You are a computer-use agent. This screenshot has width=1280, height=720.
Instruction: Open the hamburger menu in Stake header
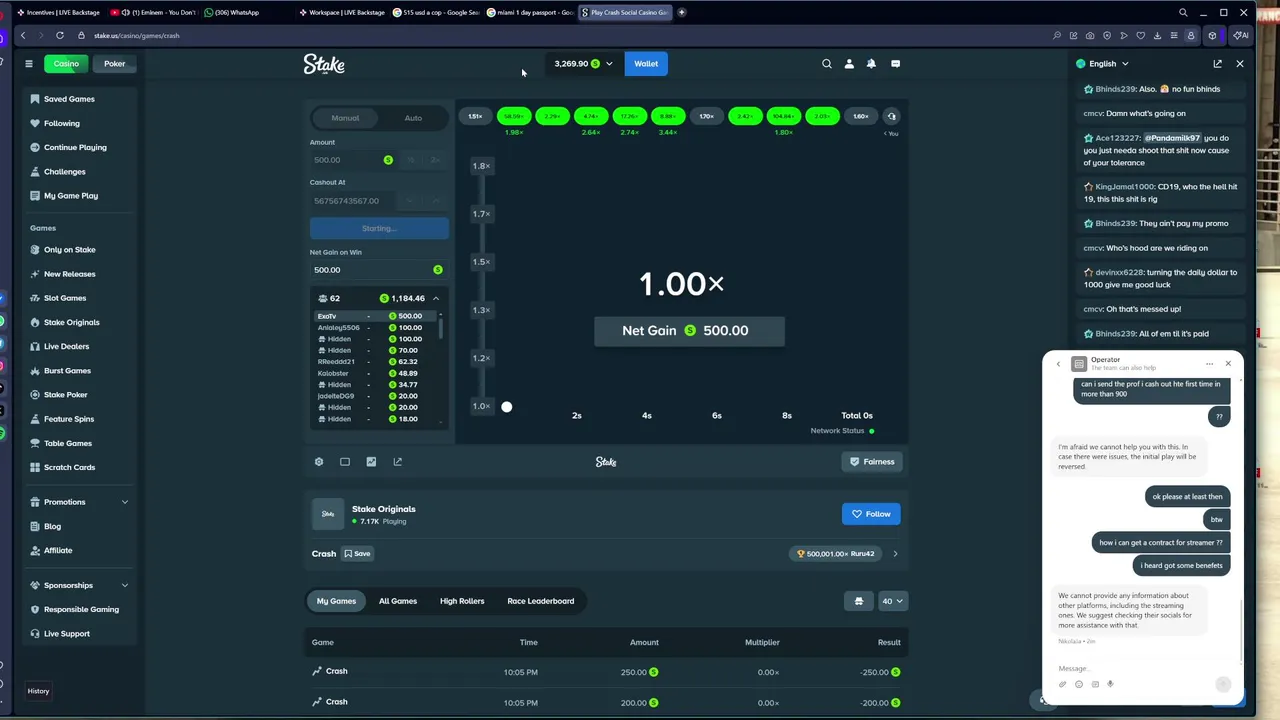coord(29,63)
